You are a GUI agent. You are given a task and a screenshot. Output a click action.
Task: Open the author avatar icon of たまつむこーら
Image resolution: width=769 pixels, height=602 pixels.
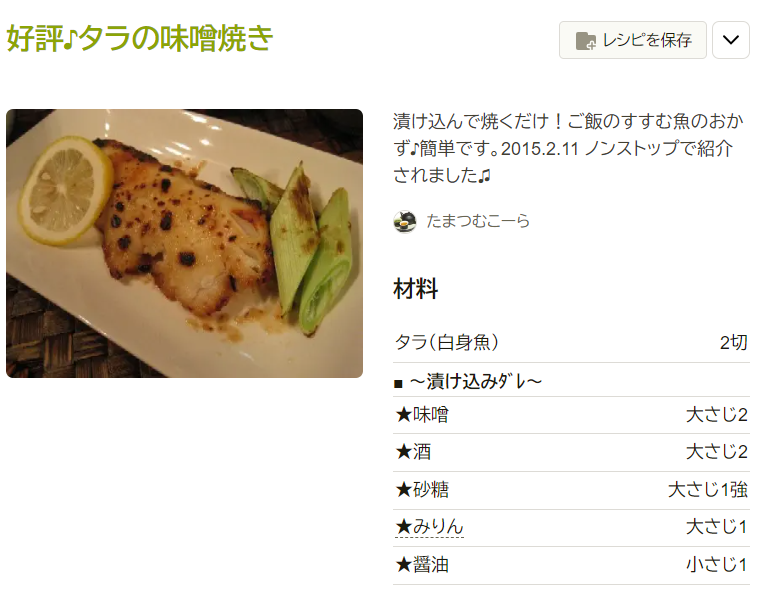405,222
